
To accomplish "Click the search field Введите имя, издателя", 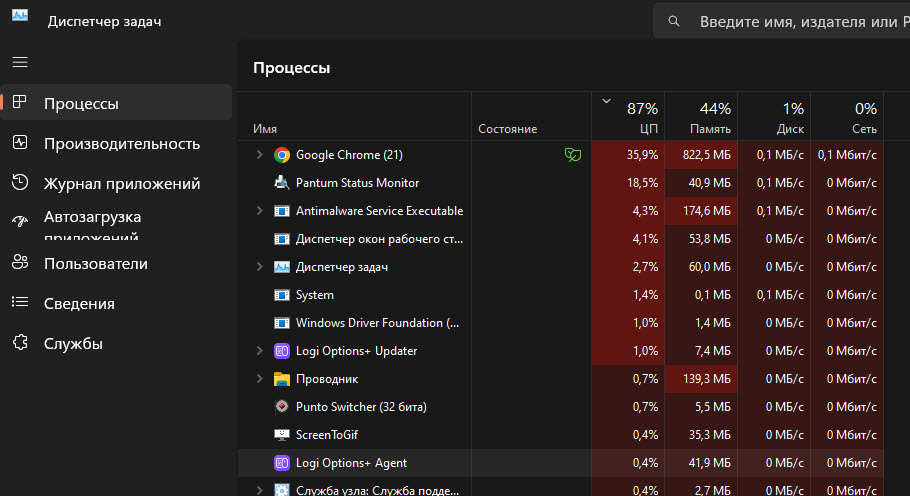I will [x=781, y=21].
